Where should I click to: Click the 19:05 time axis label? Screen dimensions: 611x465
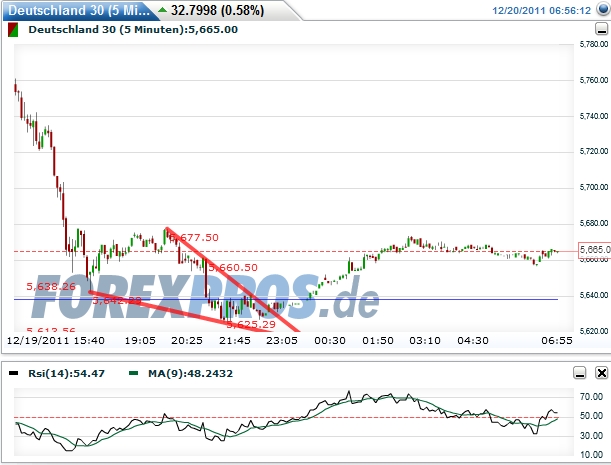[x=140, y=341]
